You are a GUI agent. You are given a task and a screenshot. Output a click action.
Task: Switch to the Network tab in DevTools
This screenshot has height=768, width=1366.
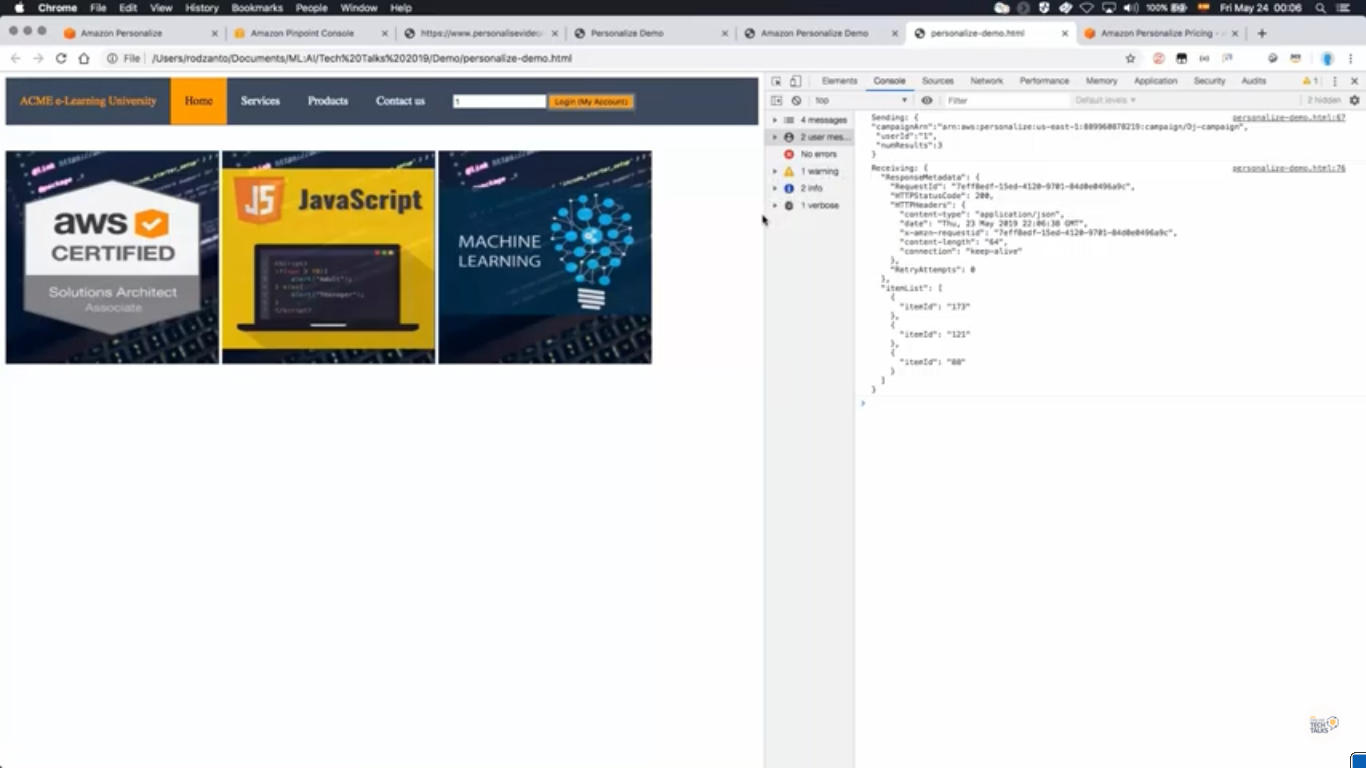[986, 81]
